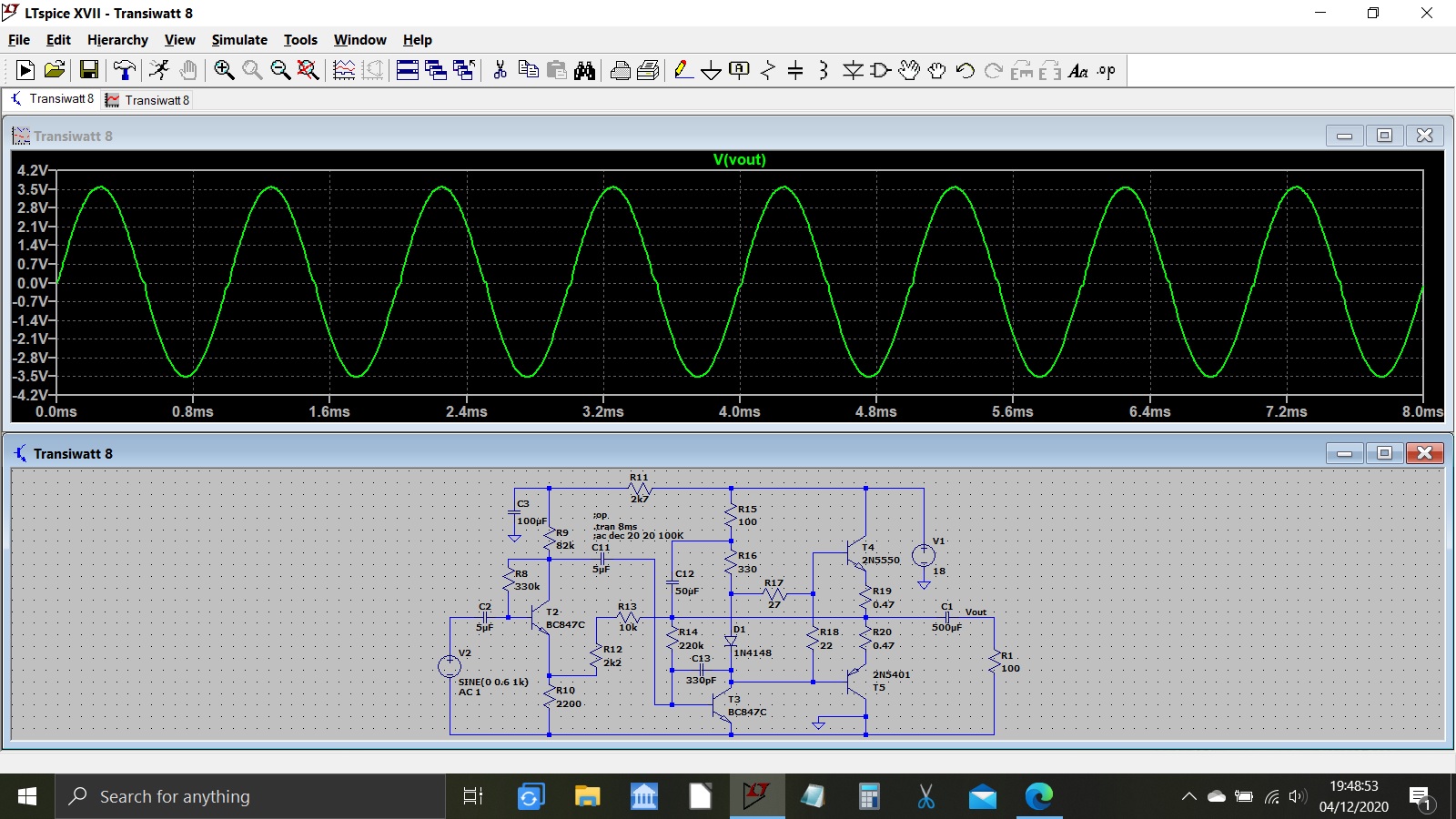Click the V(vout) trace label
This screenshot has height=819, width=1456.
[x=740, y=159]
